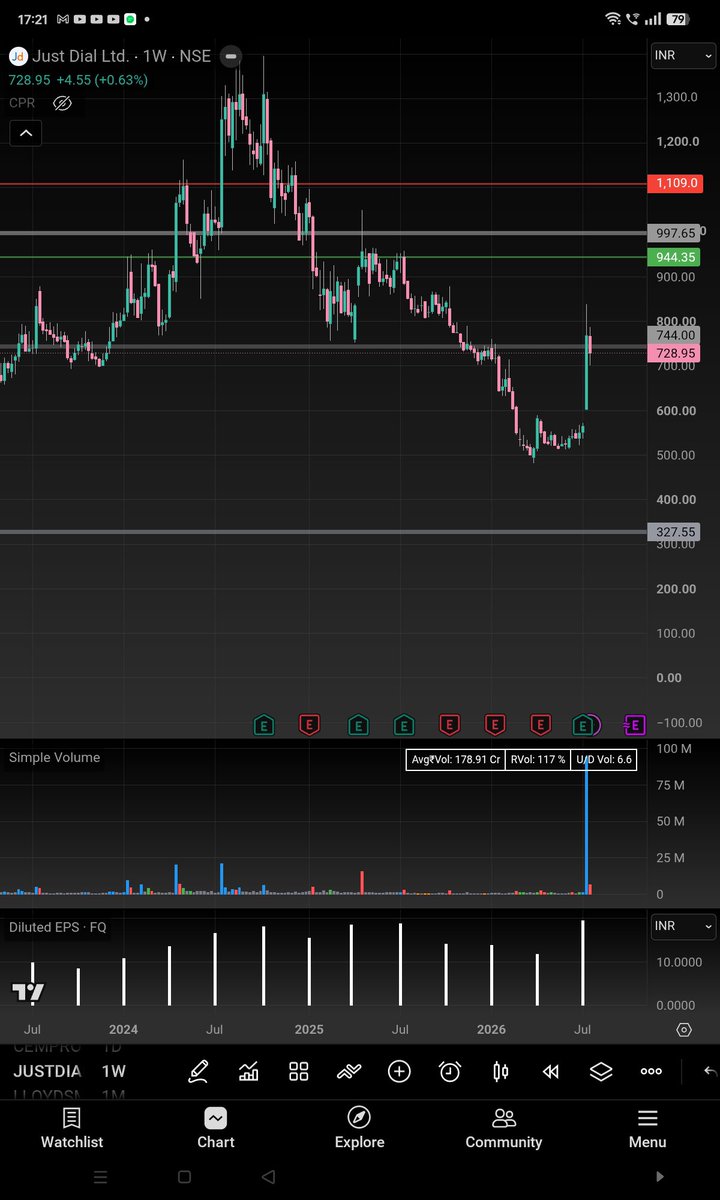720x1200 pixels.
Task: Open Android recent apps lines icon
Action: point(100,1177)
